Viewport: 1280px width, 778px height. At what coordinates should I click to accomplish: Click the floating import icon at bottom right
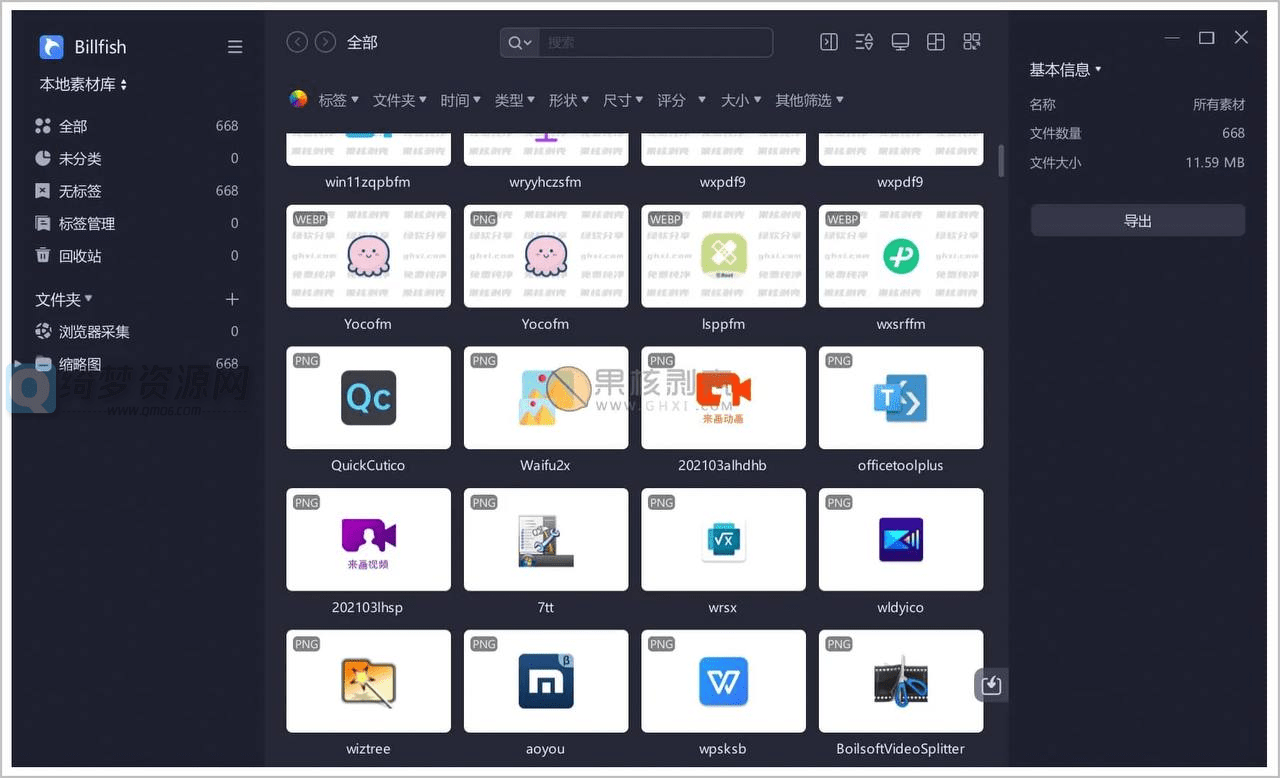(991, 684)
